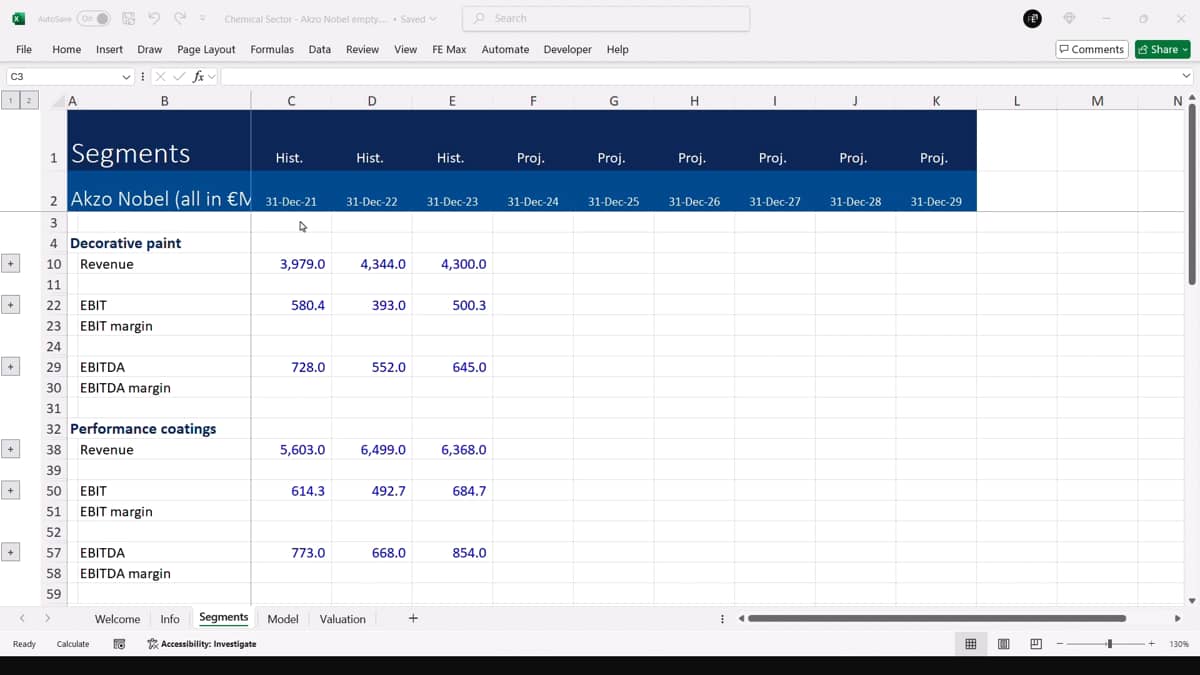Open the Automate ribbon tab
Viewport: 1200px width, 675px height.
[x=505, y=49]
